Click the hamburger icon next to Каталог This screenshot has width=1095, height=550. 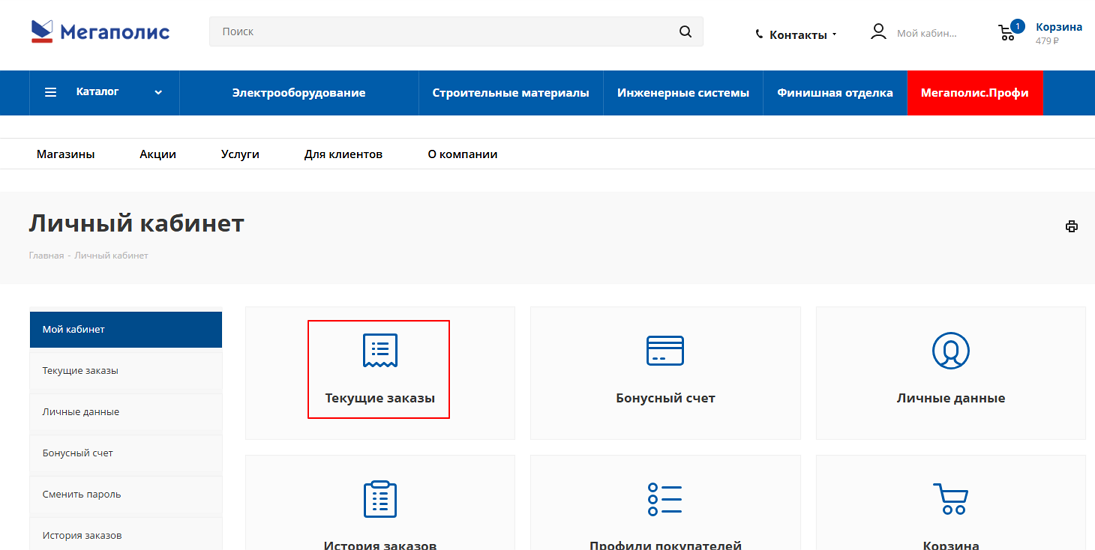(x=50, y=92)
